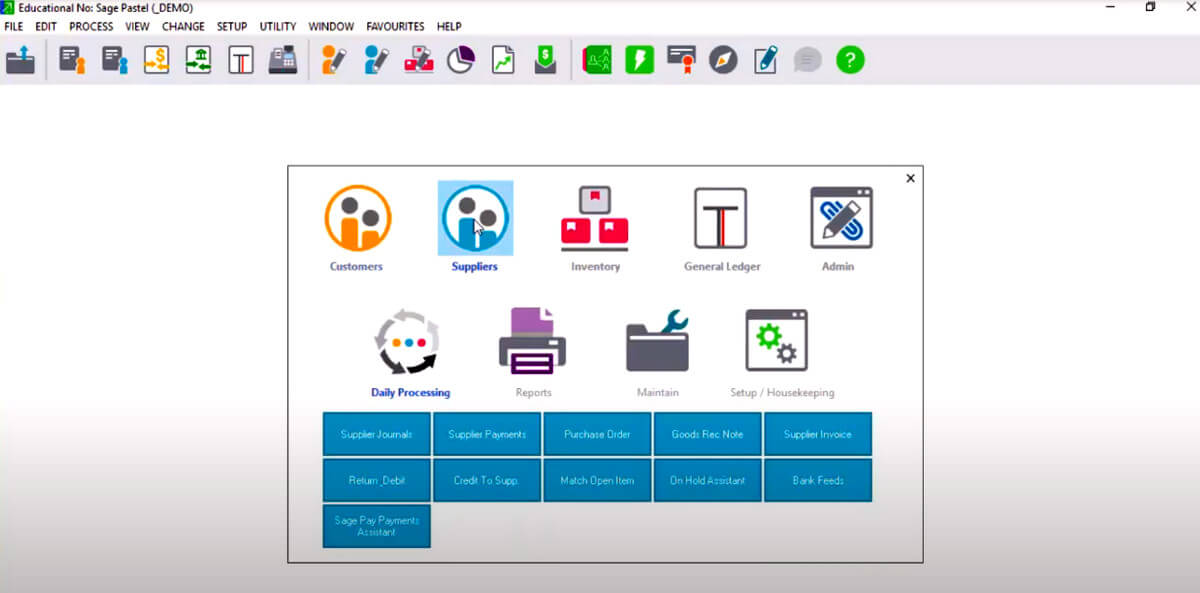Open the Customers module icon

point(357,218)
